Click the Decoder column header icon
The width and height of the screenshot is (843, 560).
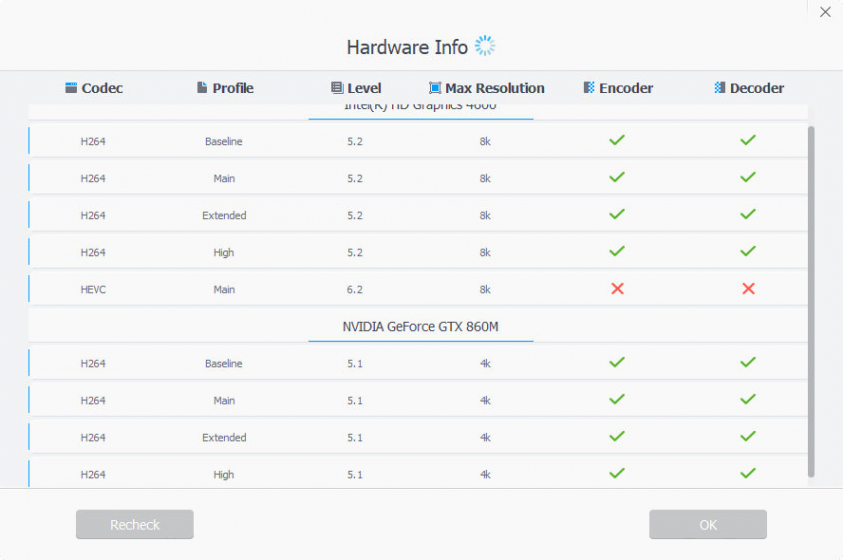pos(719,88)
